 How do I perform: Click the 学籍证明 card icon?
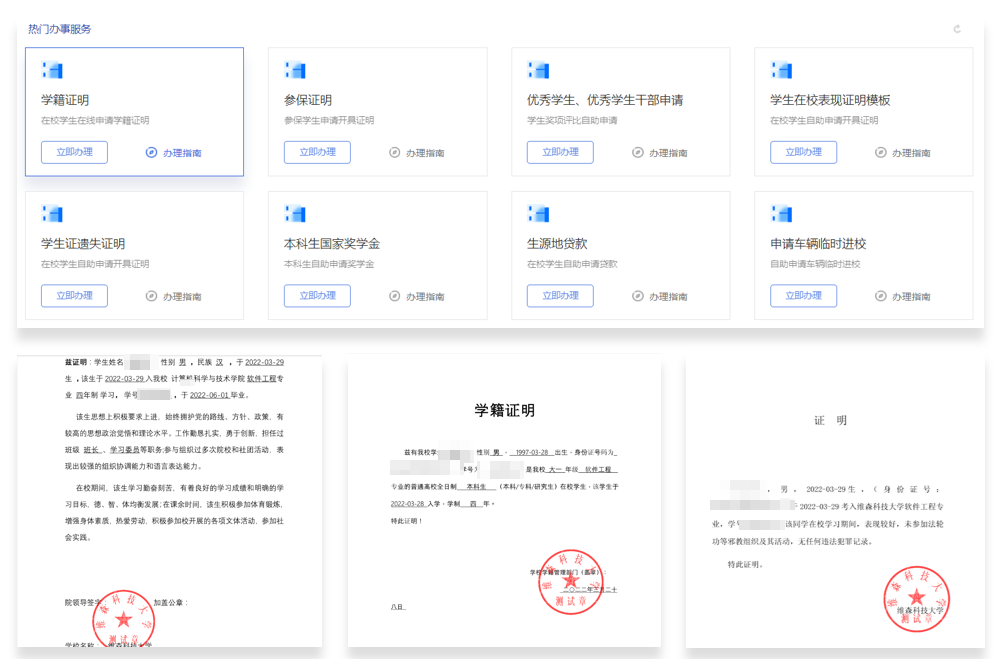(52, 70)
